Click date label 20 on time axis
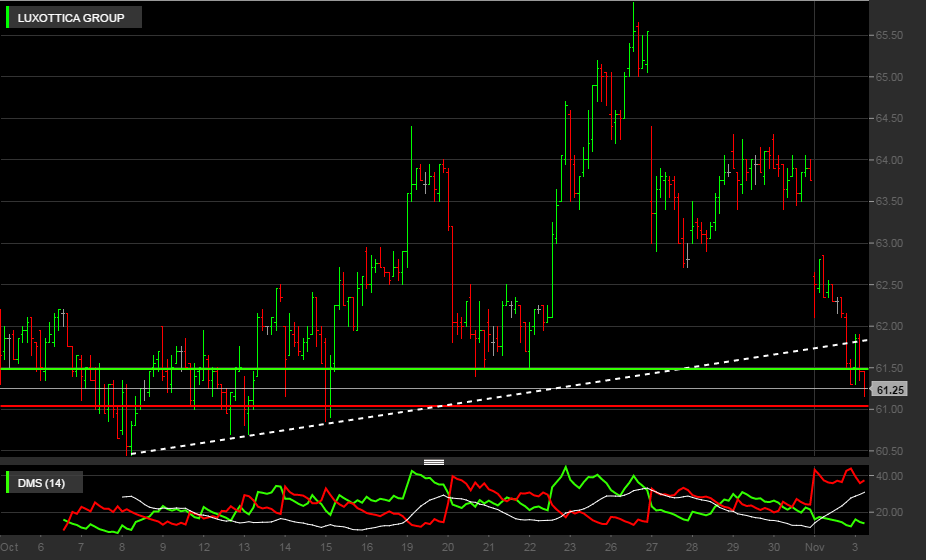Image resolution: width=926 pixels, height=560 pixels. point(448,547)
